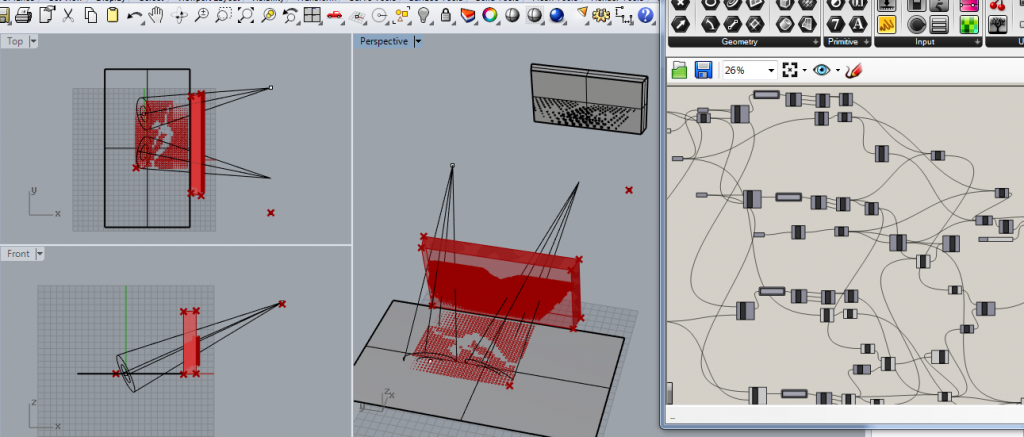The width and height of the screenshot is (1024, 437).
Task: Click the Zoom Selected icon
Action: (x=268, y=14)
